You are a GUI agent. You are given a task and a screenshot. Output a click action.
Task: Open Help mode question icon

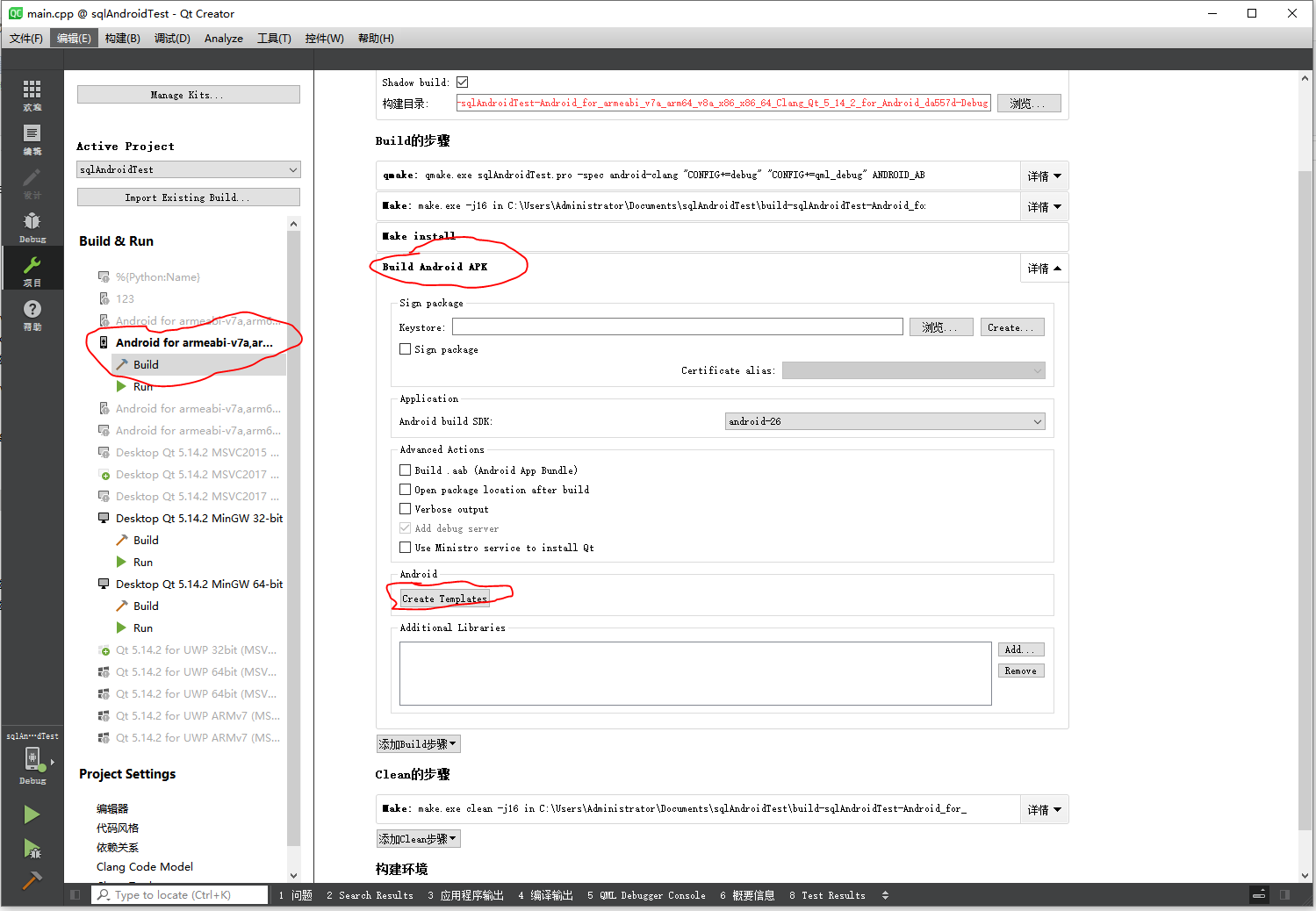click(x=32, y=313)
